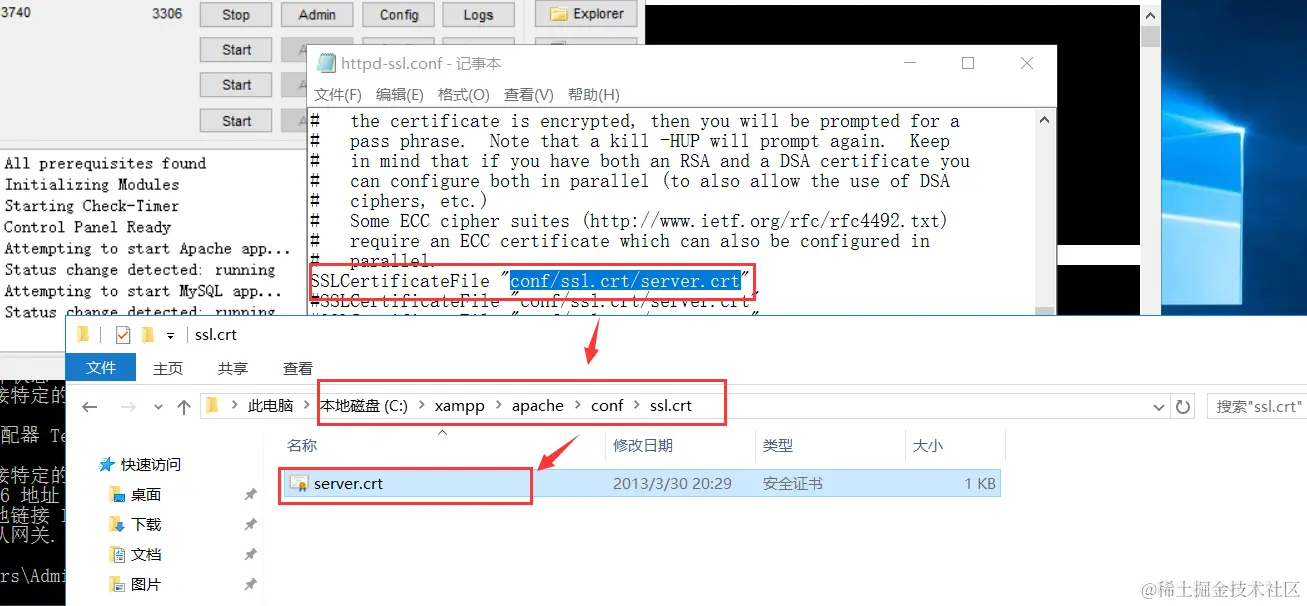This screenshot has width=1307, height=606.
Task: Go up one folder level arrow
Action: click(183, 407)
